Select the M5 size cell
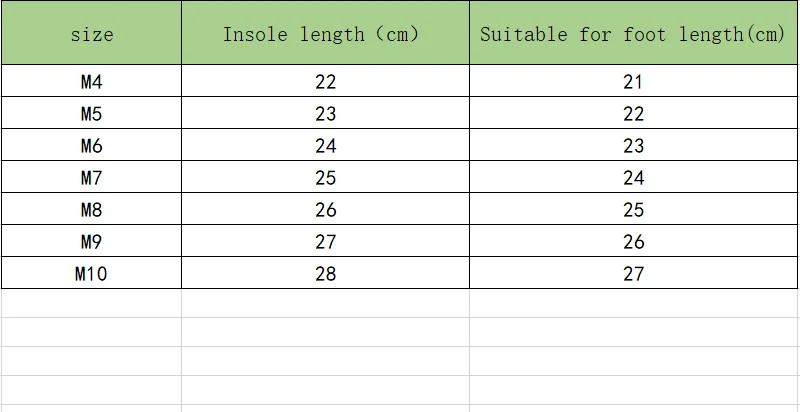The image size is (800, 412). pyautogui.click(x=92, y=113)
